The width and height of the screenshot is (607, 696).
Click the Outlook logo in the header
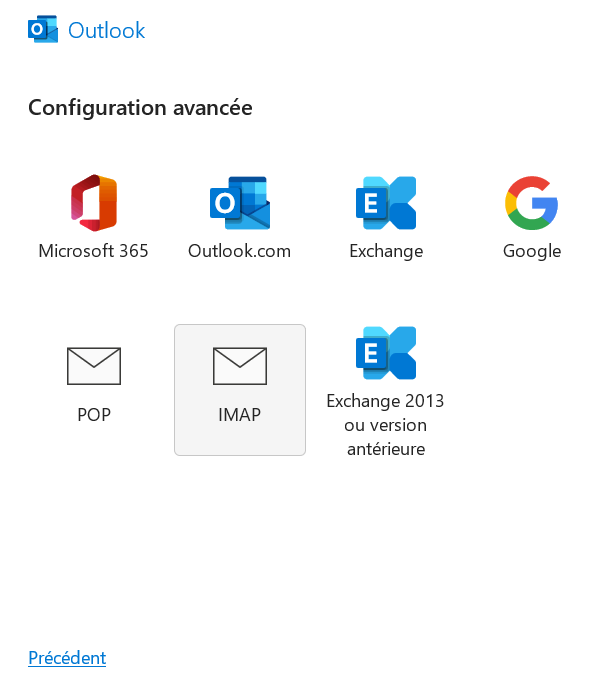[x=43, y=29]
